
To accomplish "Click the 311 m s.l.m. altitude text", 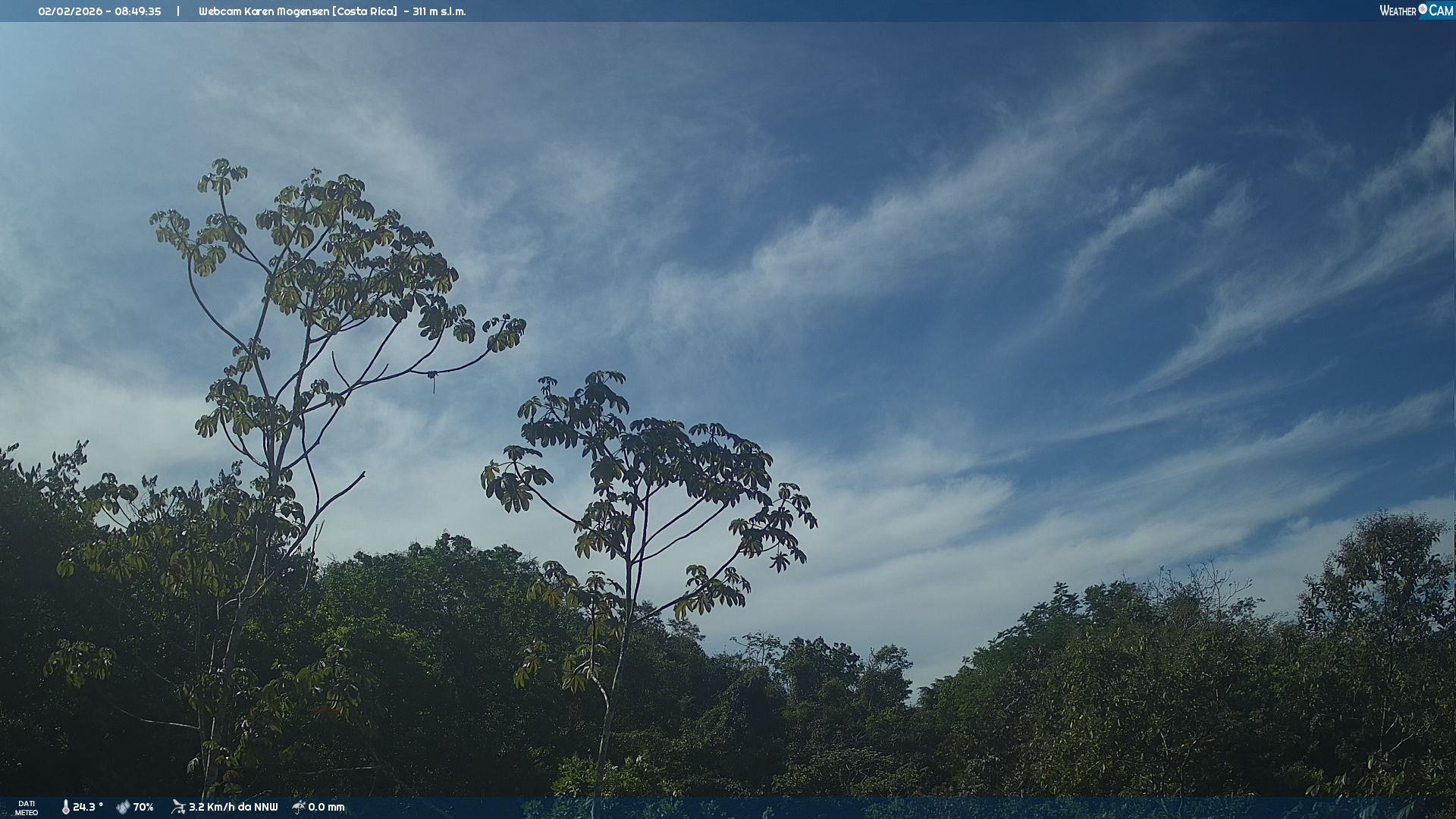I will (x=439, y=11).
